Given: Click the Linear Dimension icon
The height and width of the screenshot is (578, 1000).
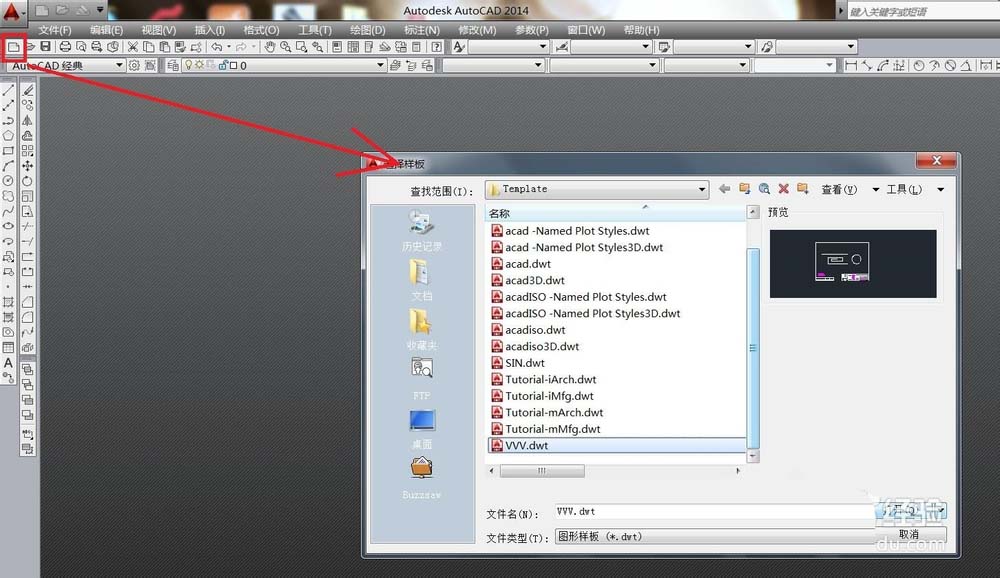Looking at the screenshot, I should 851,65.
